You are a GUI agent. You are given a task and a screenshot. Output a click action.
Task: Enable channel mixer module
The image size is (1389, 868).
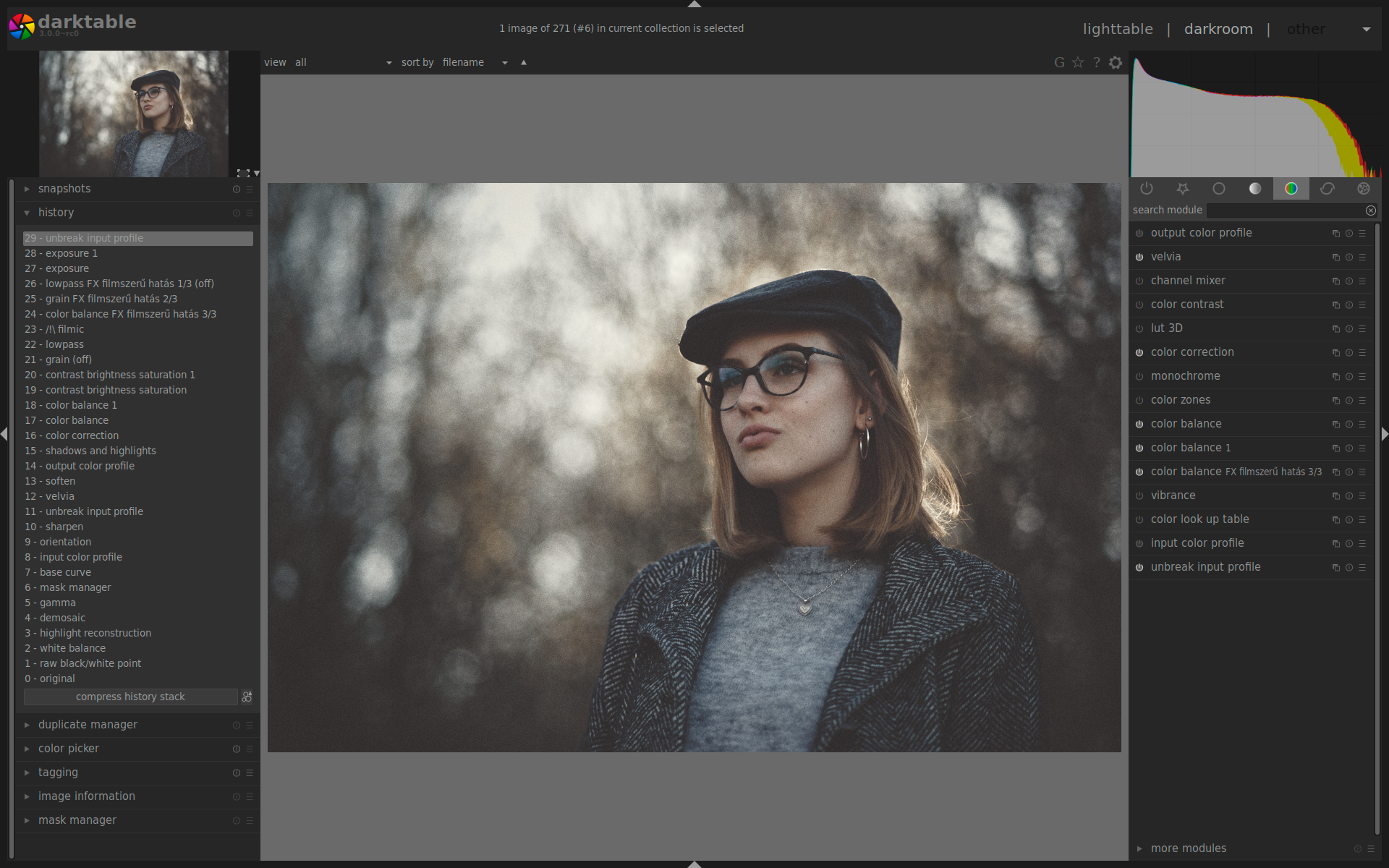pos(1139,281)
